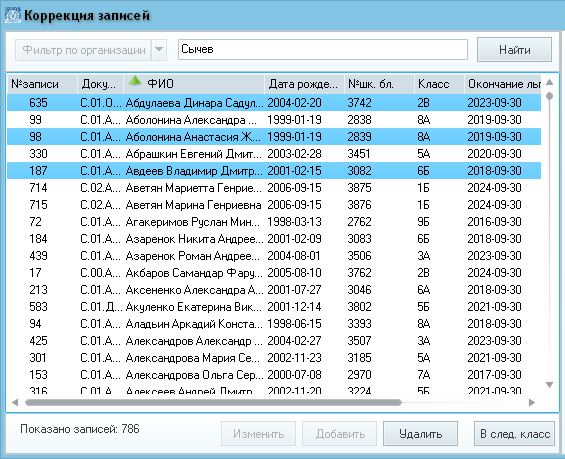The width and height of the screenshot is (565, 459).
Task: Open the organization filter dropdown arrow
Action: point(159,50)
